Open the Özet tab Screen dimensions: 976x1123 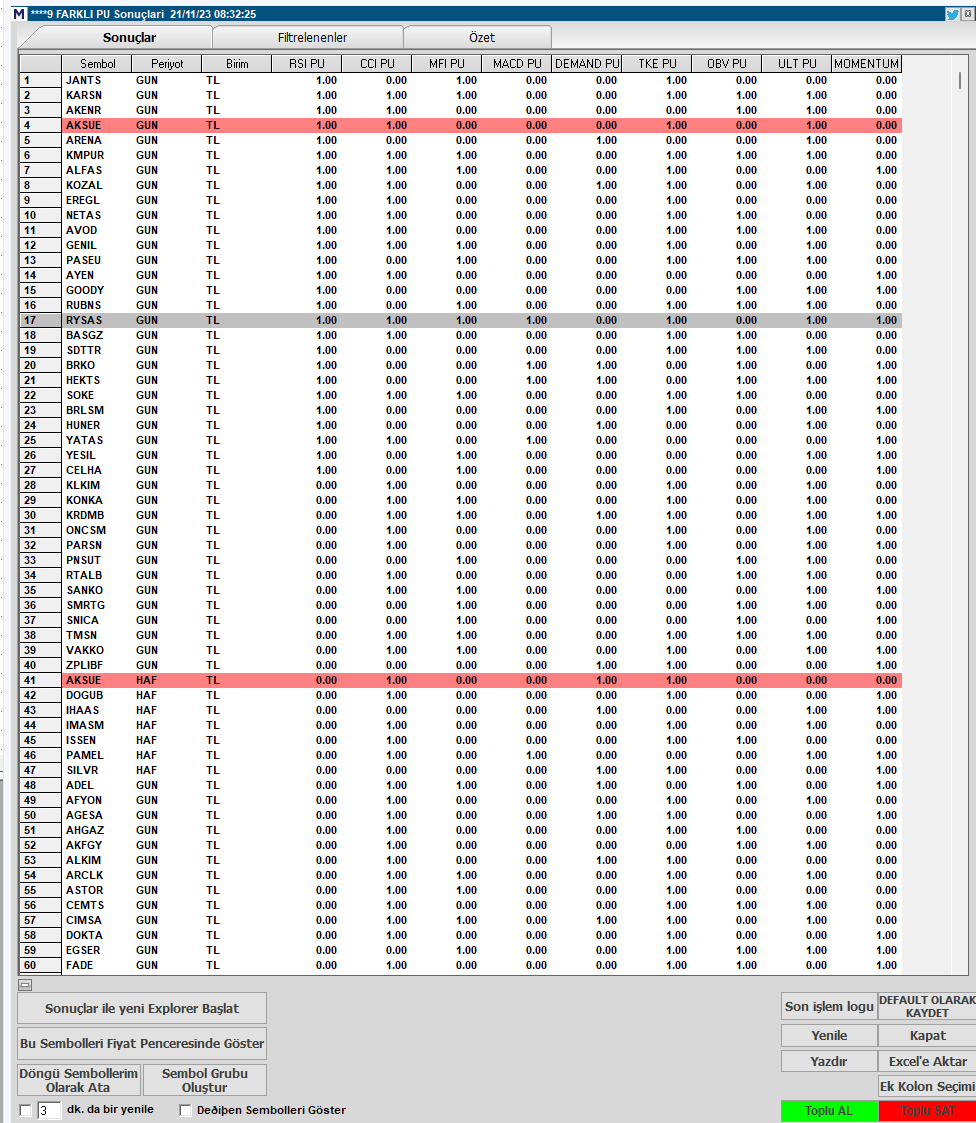tap(482, 37)
